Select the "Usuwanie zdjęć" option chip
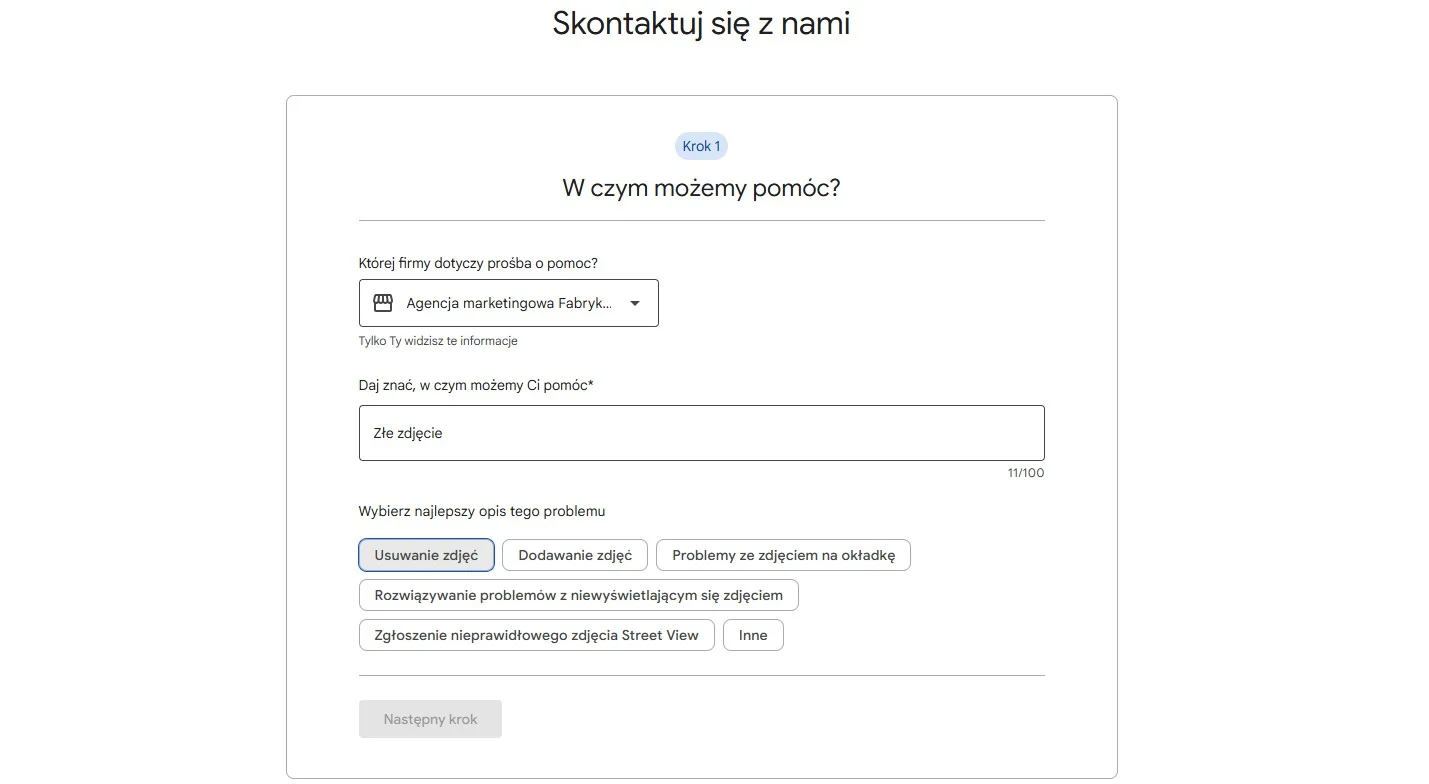 (x=426, y=555)
